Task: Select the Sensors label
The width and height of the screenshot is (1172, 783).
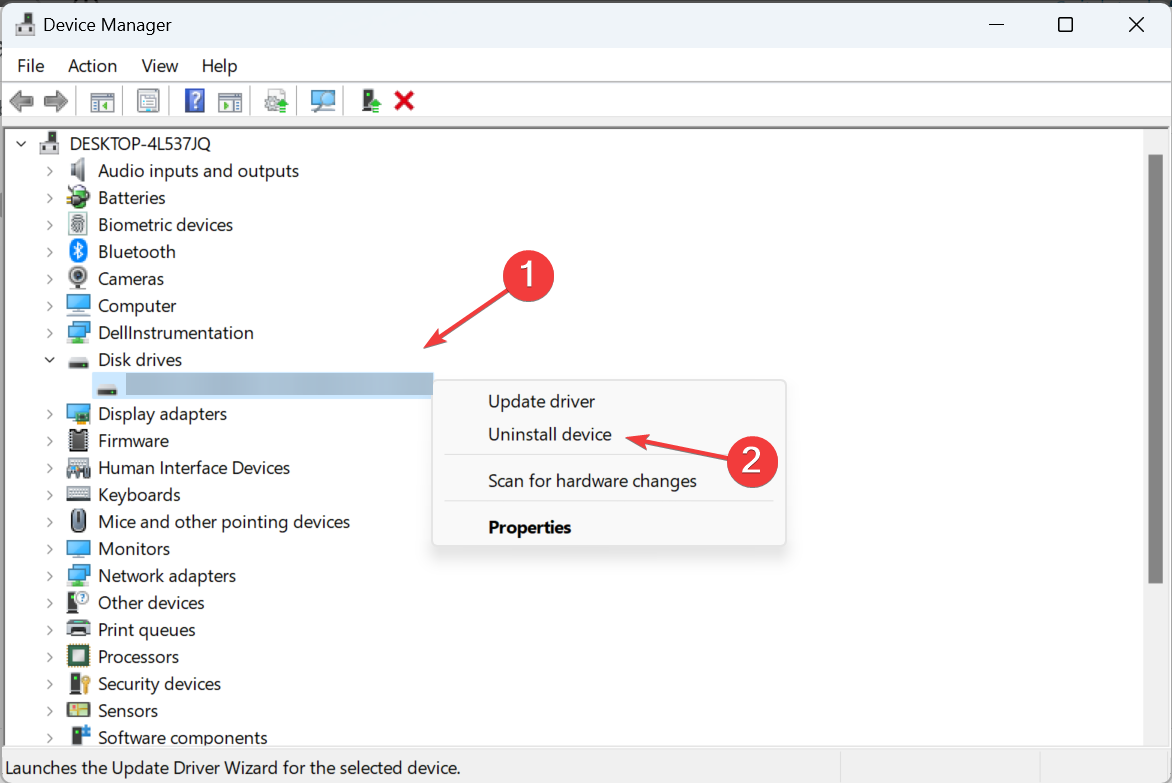Action: pyautogui.click(x=128, y=710)
